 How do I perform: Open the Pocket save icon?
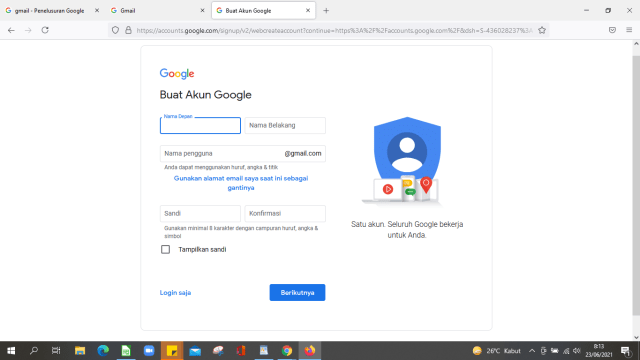pos(612,30)
